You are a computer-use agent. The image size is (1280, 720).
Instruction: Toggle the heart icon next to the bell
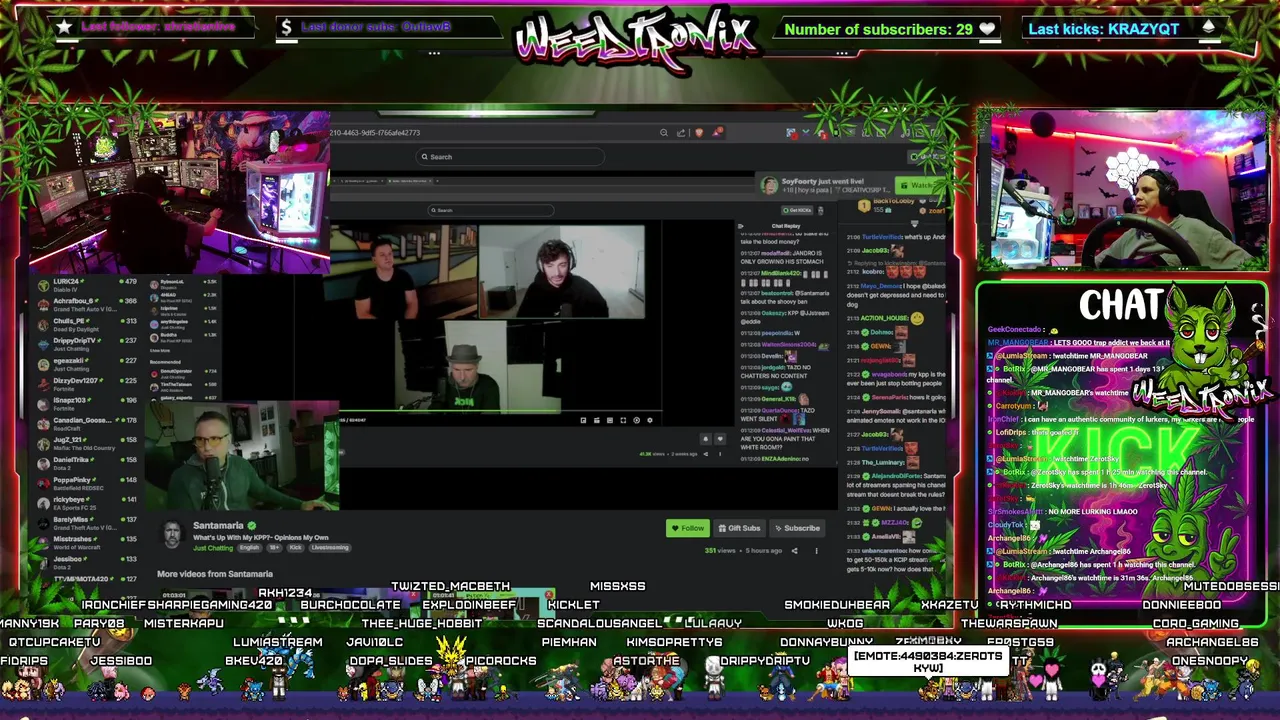point(719,439)
